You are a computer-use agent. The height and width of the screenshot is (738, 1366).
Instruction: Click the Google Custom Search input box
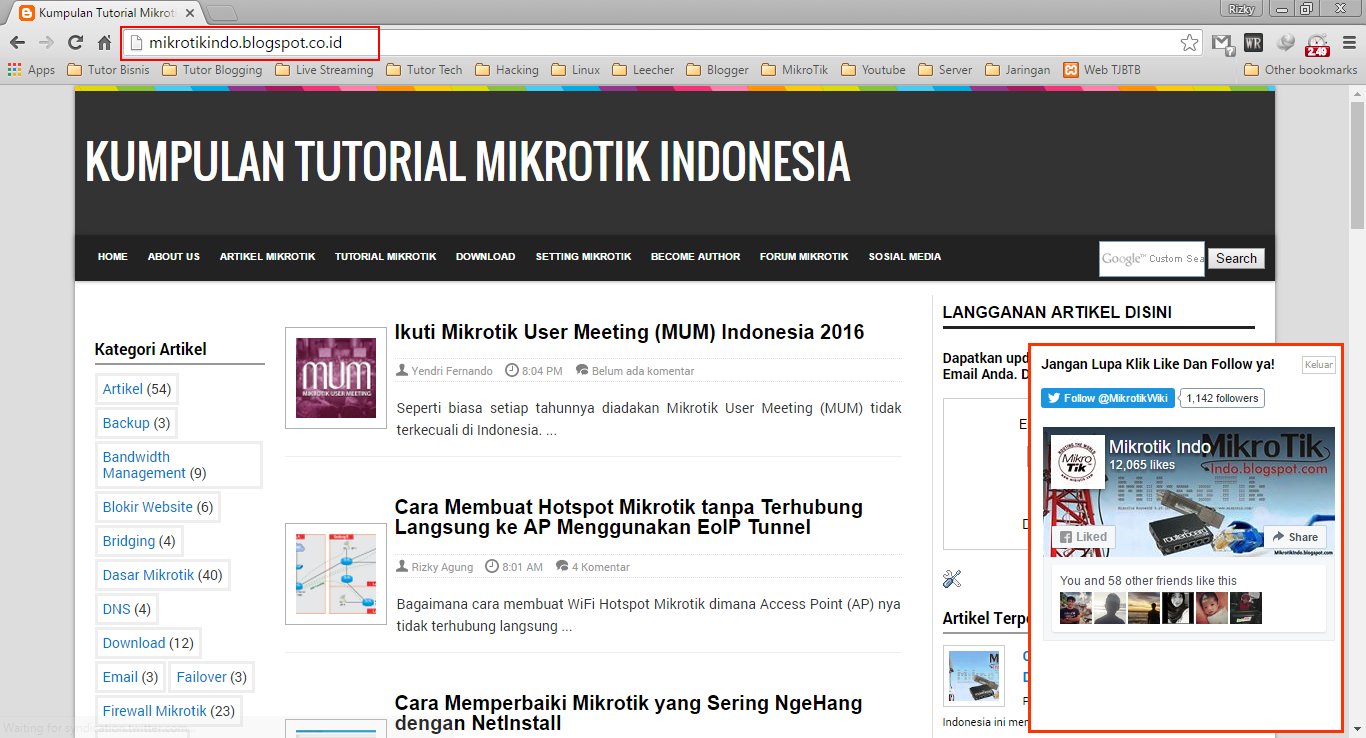click(x=1152, y=258)
